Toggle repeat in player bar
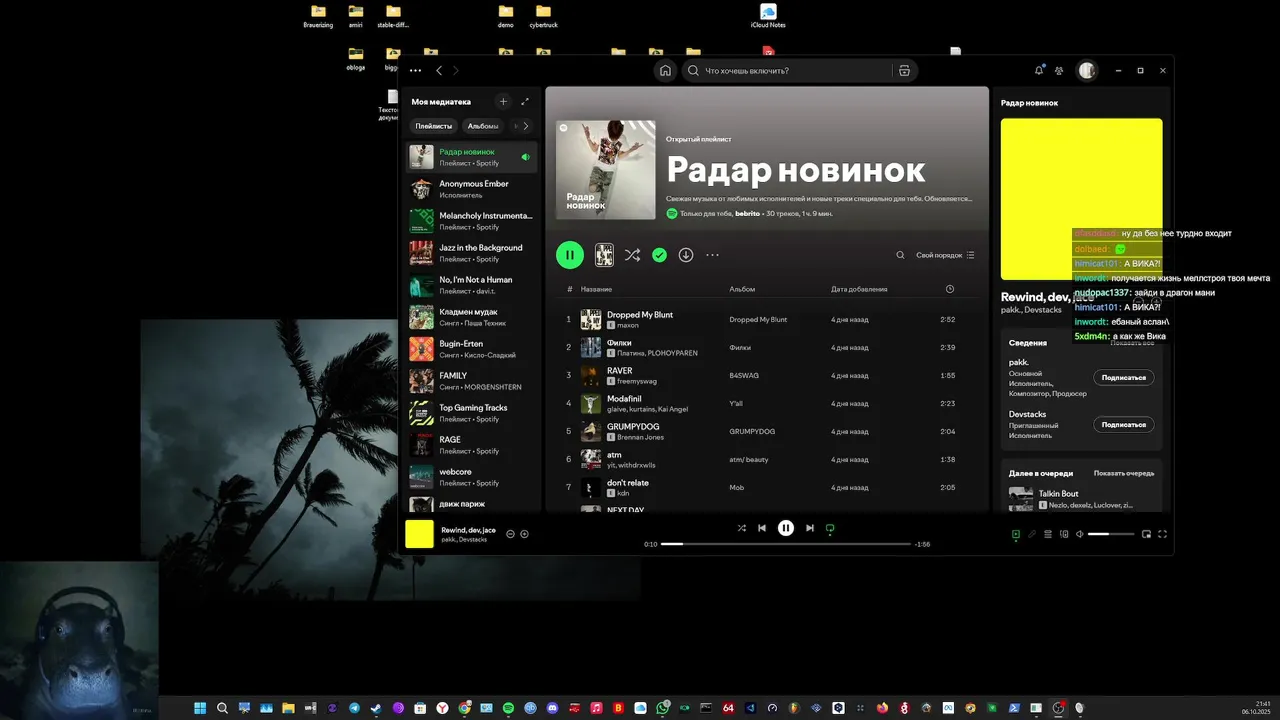 (830, 528)
